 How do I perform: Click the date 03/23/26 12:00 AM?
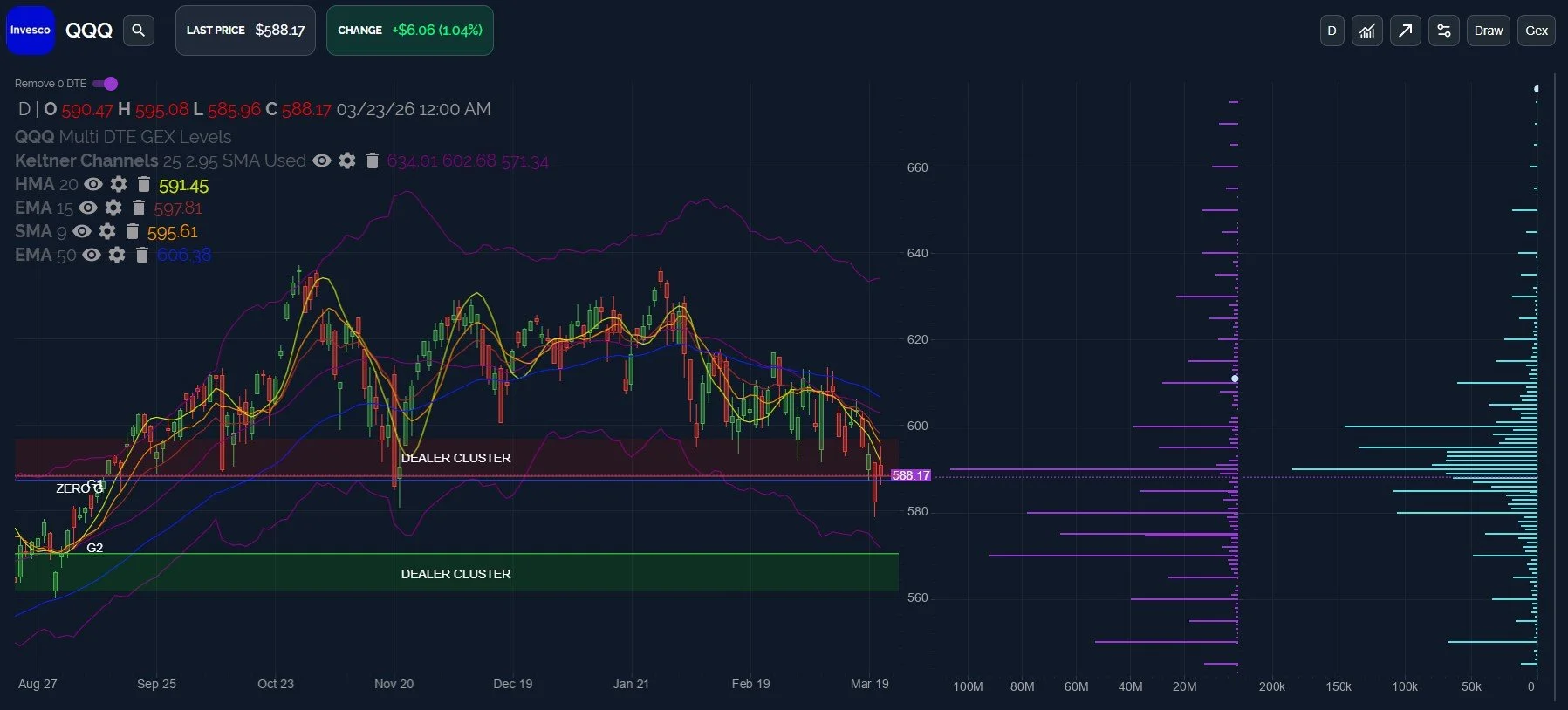(414, 109)
